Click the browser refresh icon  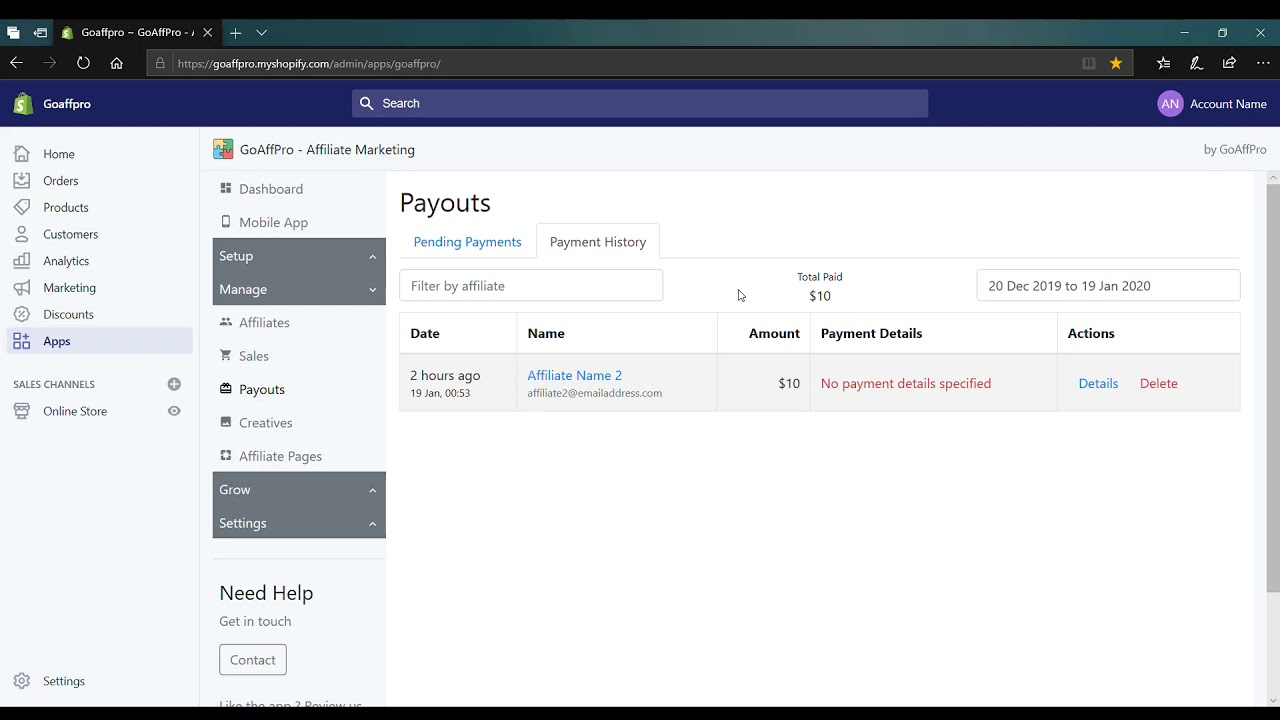pos(83,63)
